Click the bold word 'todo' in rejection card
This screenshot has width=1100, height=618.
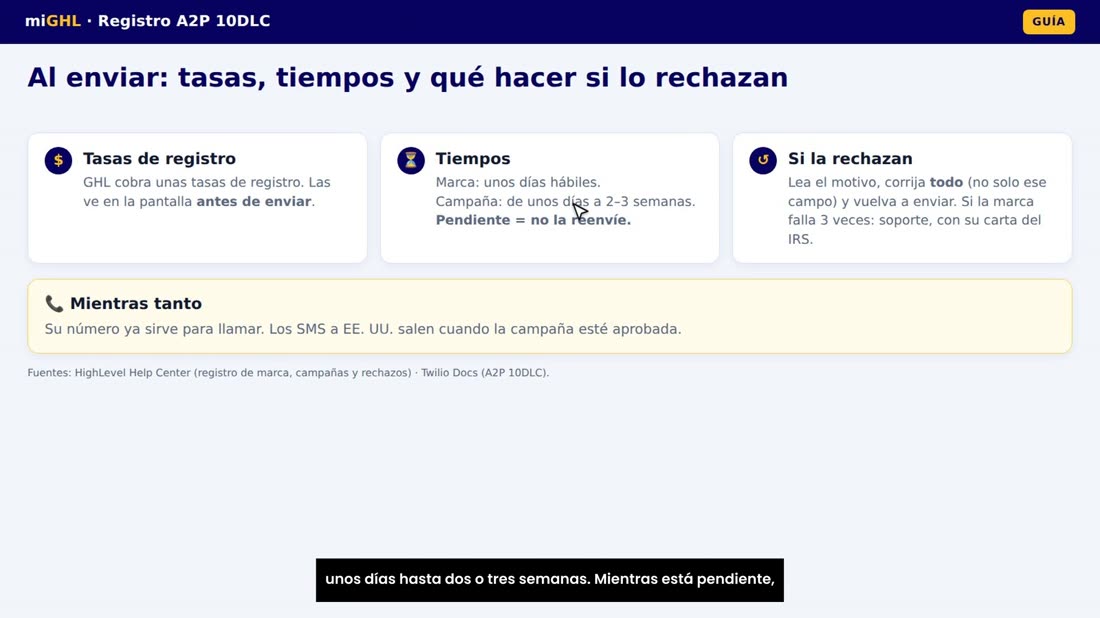tap(946, 182)
